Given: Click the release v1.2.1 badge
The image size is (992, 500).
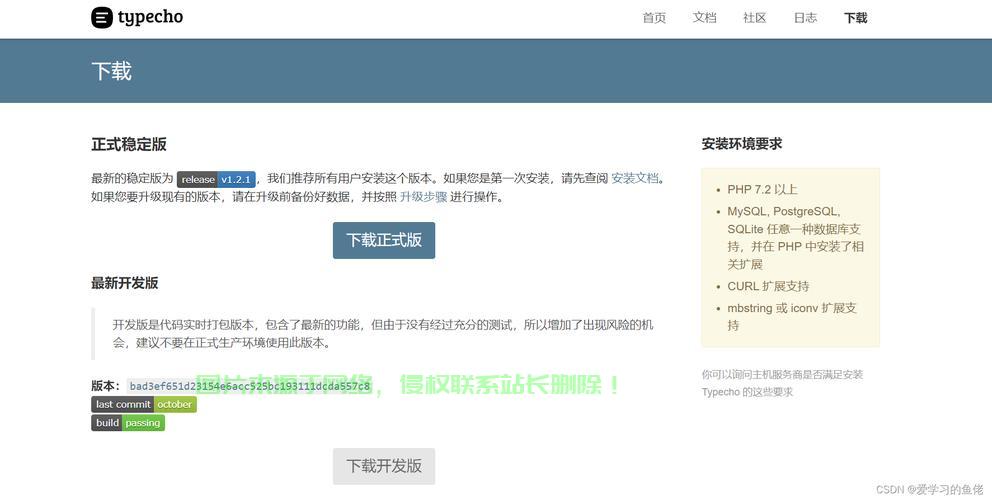Looking at the screenshot, I should point(216,179).
